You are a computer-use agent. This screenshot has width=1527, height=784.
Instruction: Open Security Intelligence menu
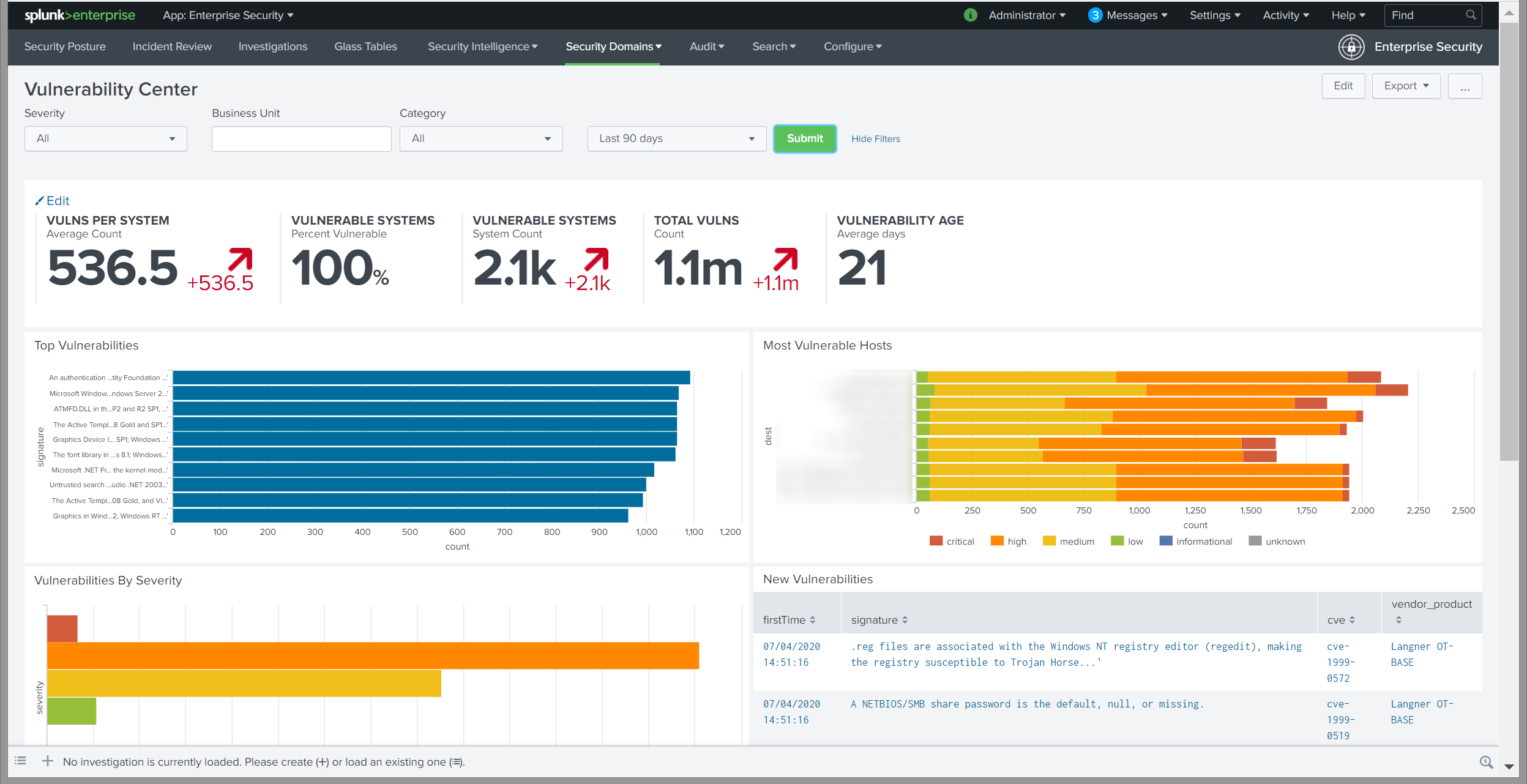click(482, 47)
